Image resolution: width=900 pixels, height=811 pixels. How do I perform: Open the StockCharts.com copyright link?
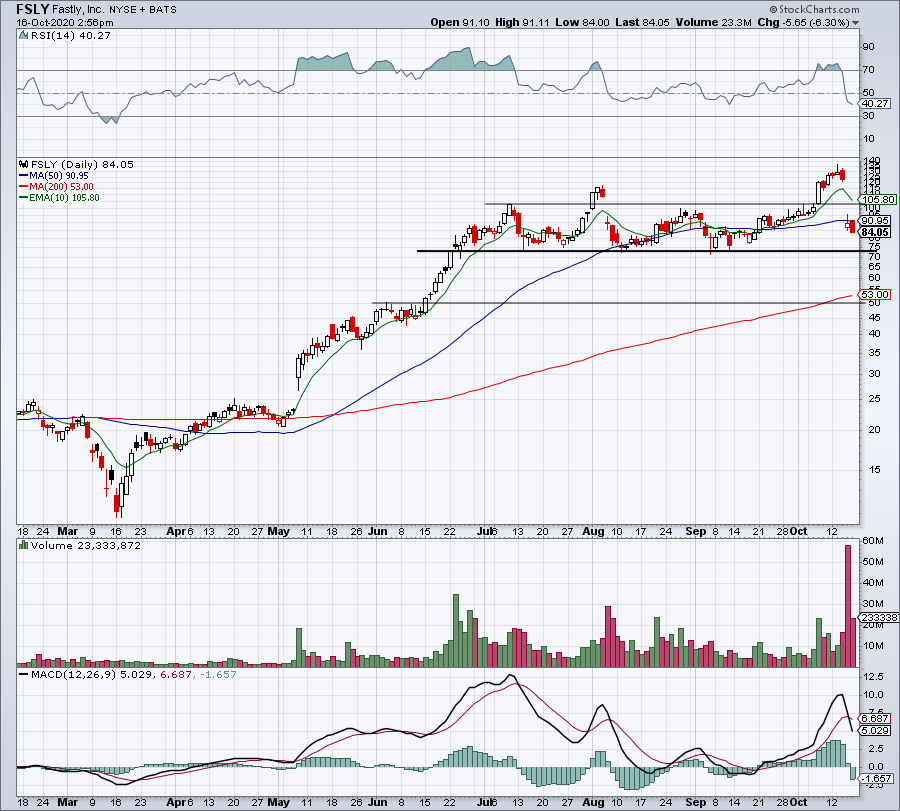tap(814, 9)
